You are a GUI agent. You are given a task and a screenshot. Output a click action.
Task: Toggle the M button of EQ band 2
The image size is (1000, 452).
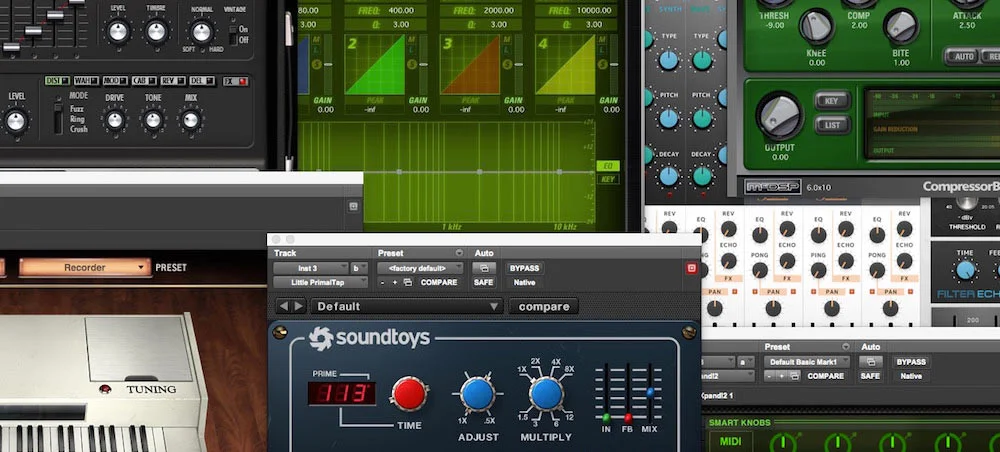411,39
